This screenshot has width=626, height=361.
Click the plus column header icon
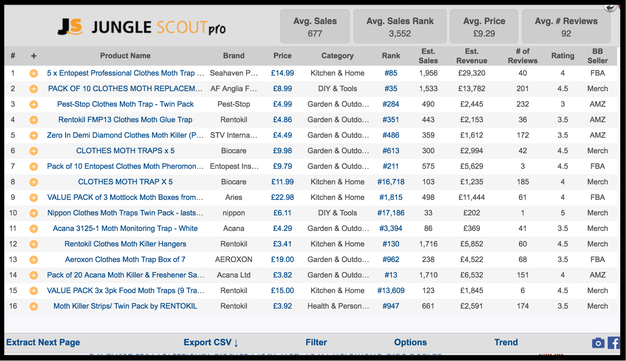point(34,56)
